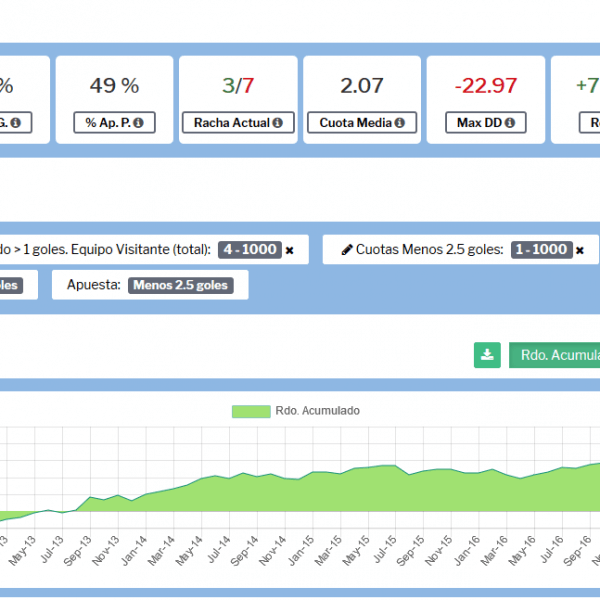Click the Jul-13 axis label
Viewport: 600px width, 600px height.
pyautogui.click(x=52, y=549)
